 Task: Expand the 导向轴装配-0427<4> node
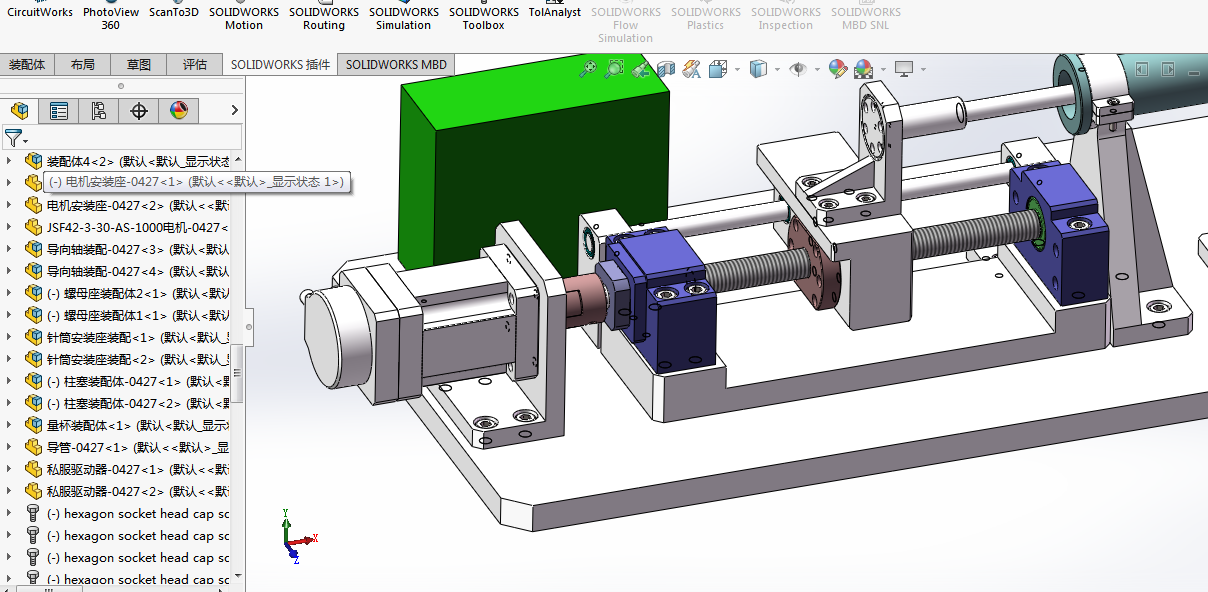(x=10, y=271)
